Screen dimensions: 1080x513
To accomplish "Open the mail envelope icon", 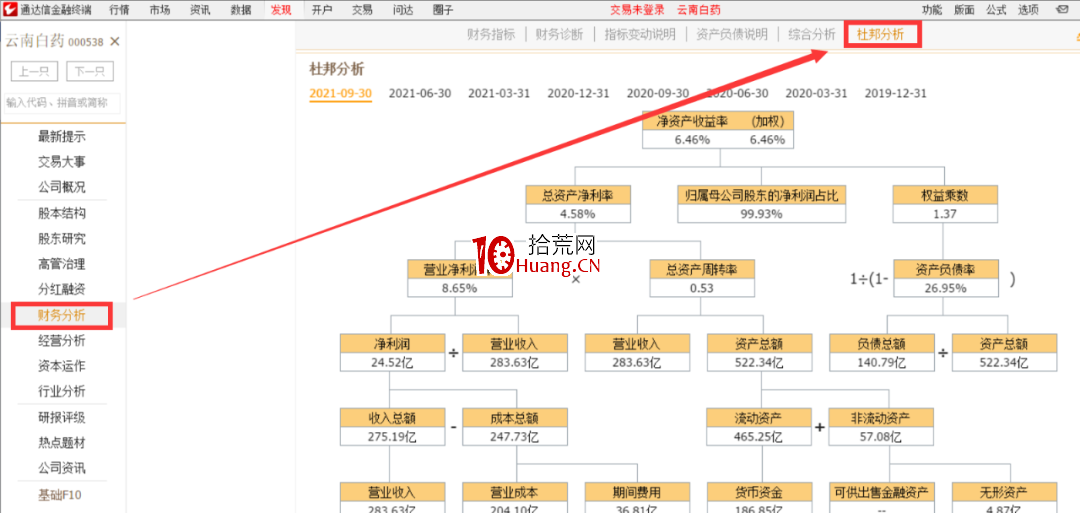I will pyautogui.click(x=1060, y=10).
